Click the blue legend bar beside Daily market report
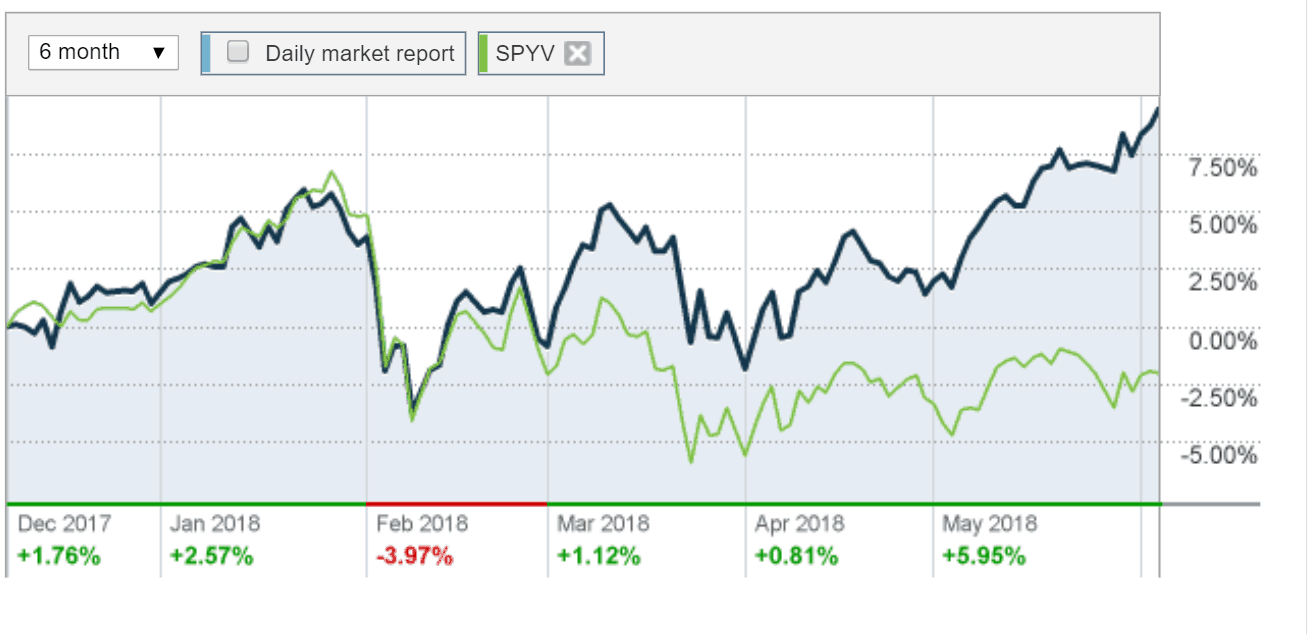The width and height of the screenshot is (1307, 634). coord(208,52)
